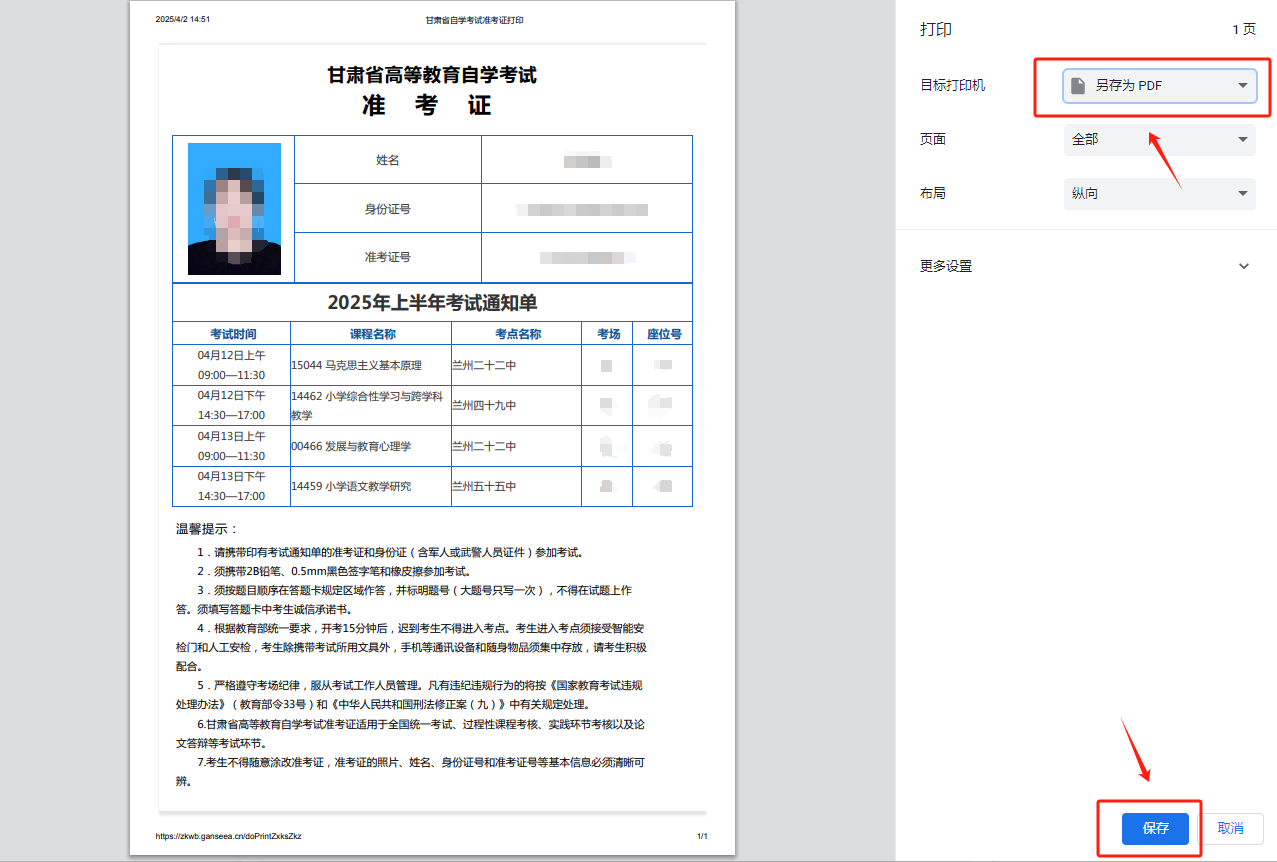
Task: Click the 2025/4/2 14:51 timestamp in header
Action: pyautogui.click(x=183, y=20)
